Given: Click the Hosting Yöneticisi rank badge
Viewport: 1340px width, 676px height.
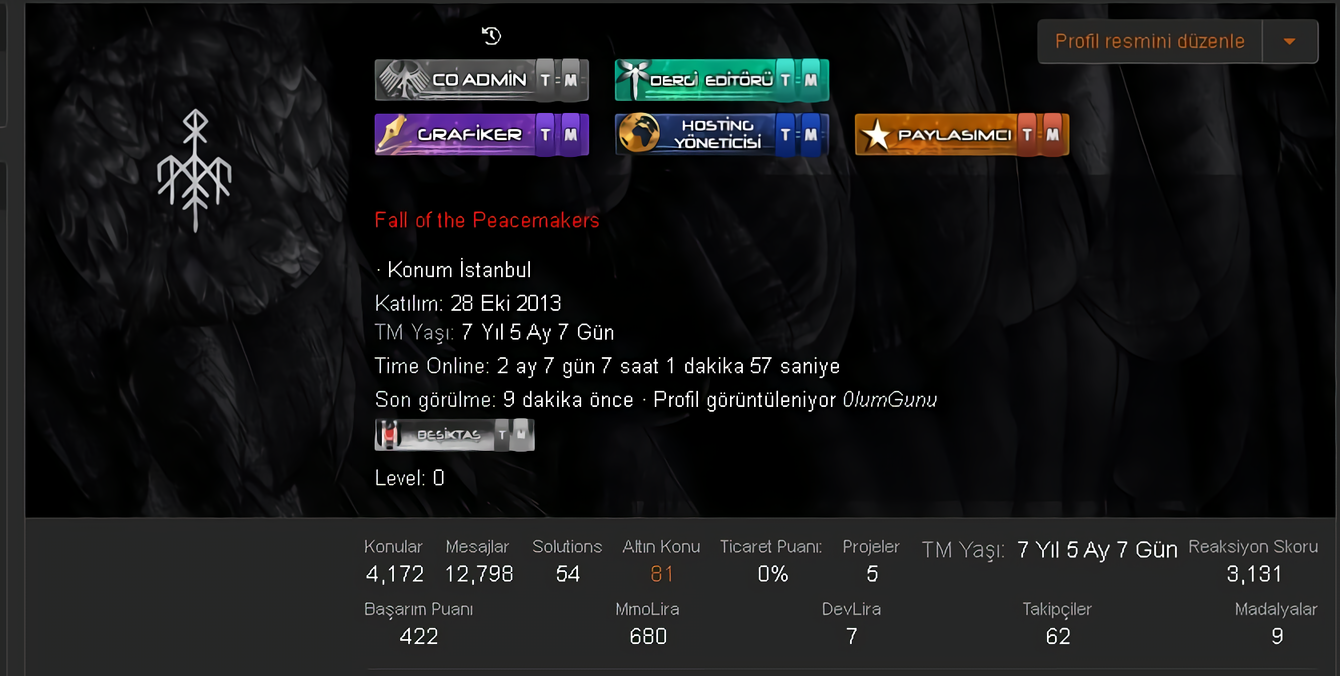Looking at the screenshot, I should [721, 134].
